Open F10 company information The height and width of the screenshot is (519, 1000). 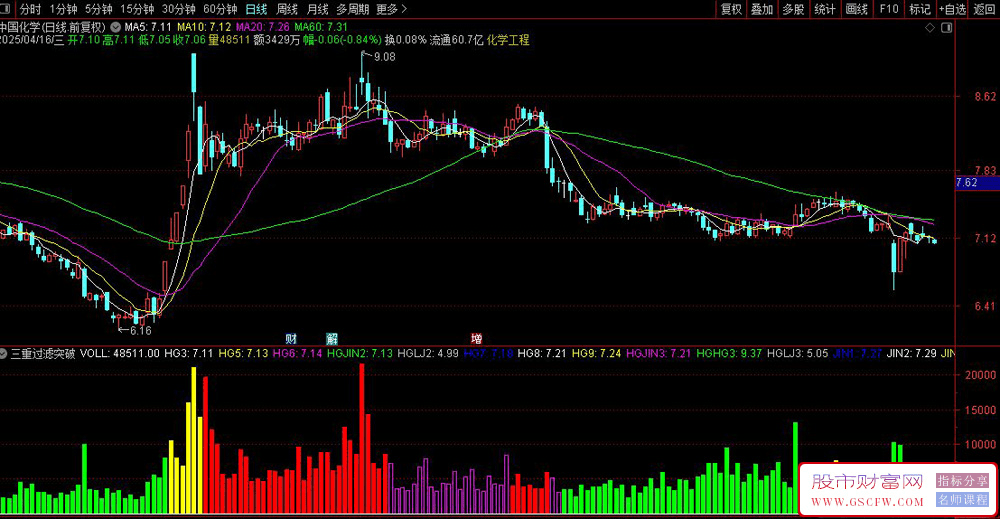click(x=888, y=9)
